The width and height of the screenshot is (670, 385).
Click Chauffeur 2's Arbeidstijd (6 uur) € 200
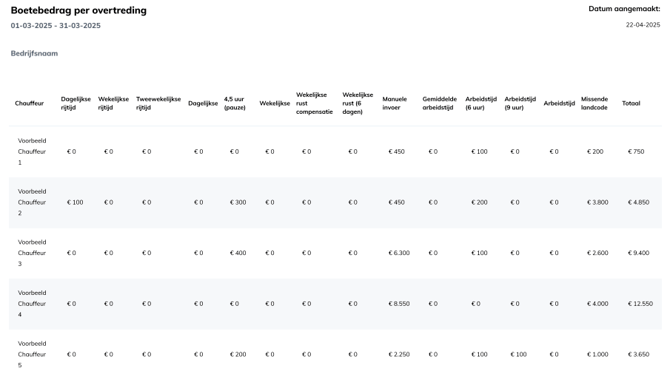click(479, 203)
